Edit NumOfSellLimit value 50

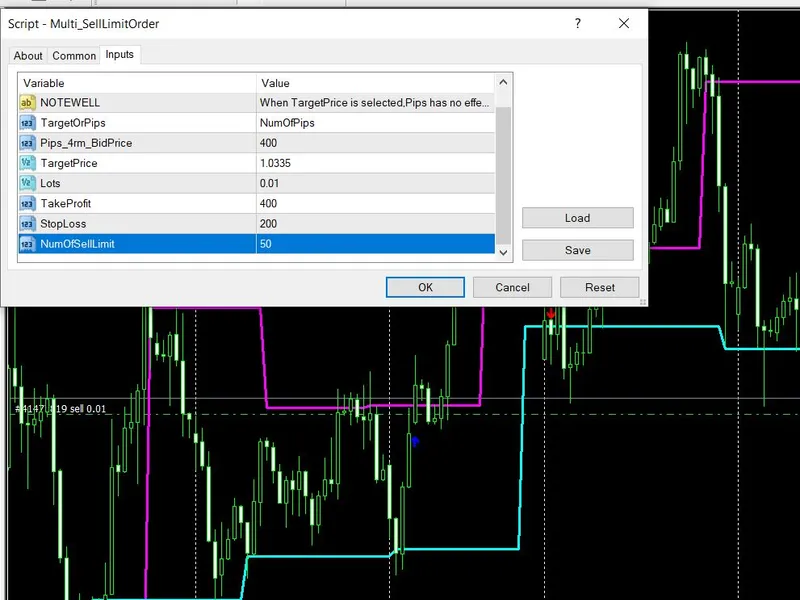point(376,244)
